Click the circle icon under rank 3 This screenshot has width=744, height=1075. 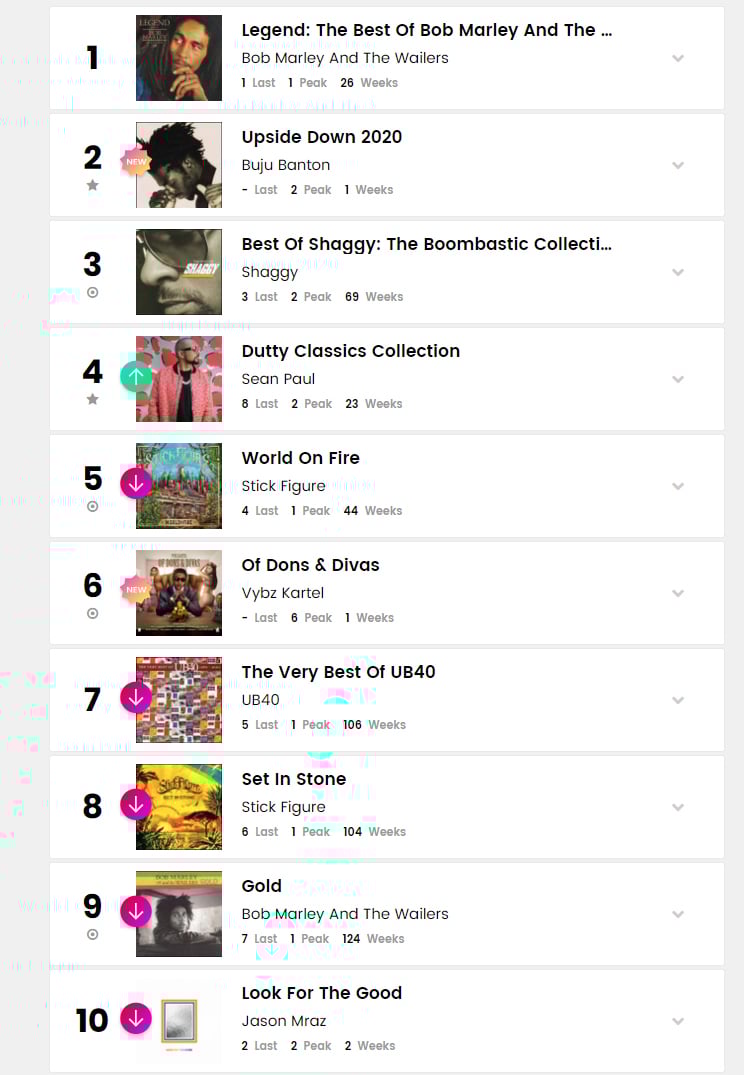pos(93,293)
